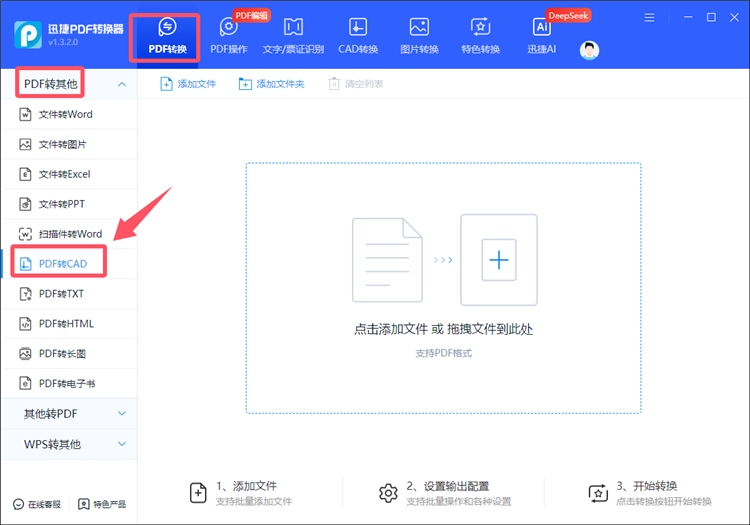Click the 迅捷PDF转换器 logo
The width and height of the screenshot is (750, 525).
(x=28, y=35)
